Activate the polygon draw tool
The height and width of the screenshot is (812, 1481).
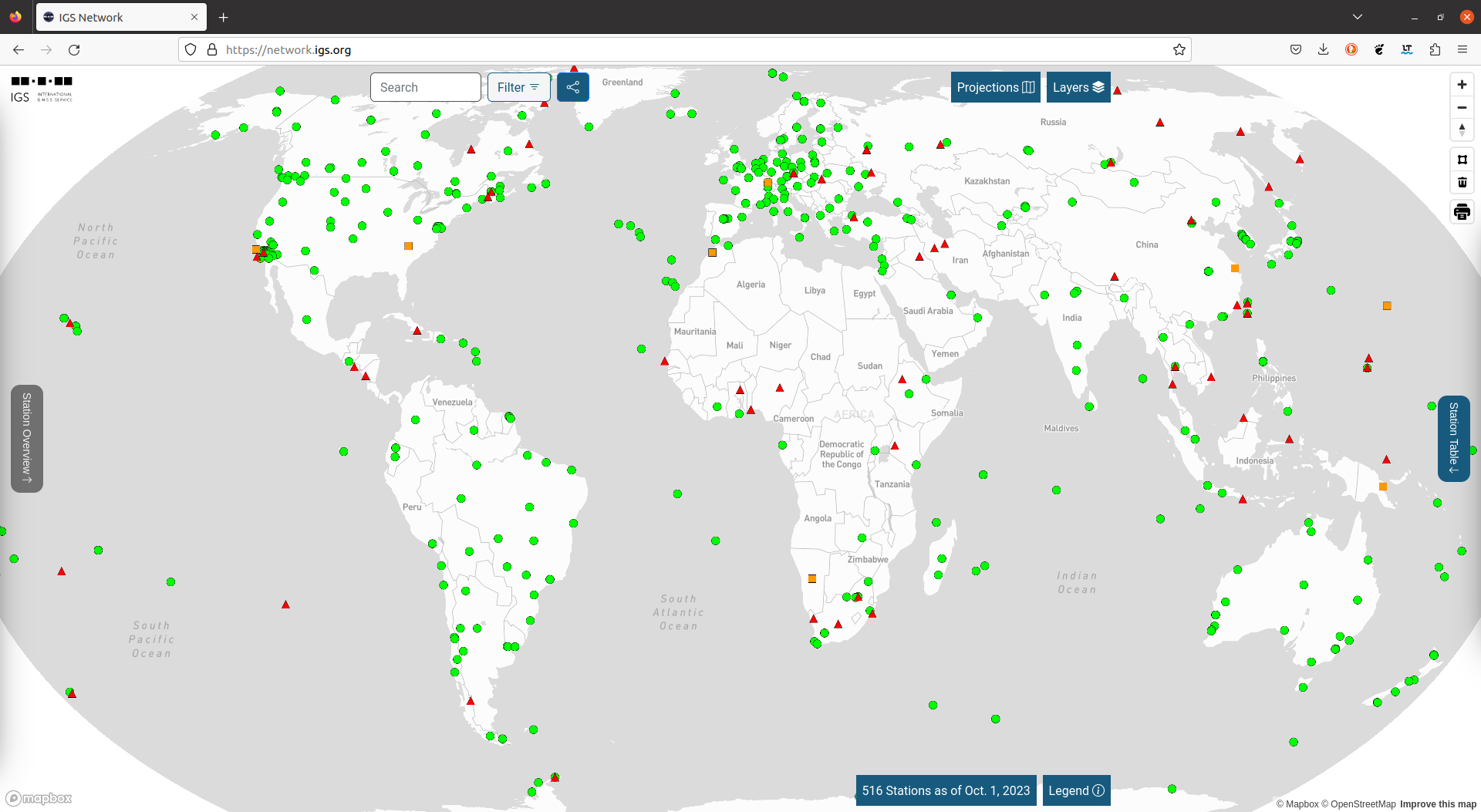tap(1462, 160)
